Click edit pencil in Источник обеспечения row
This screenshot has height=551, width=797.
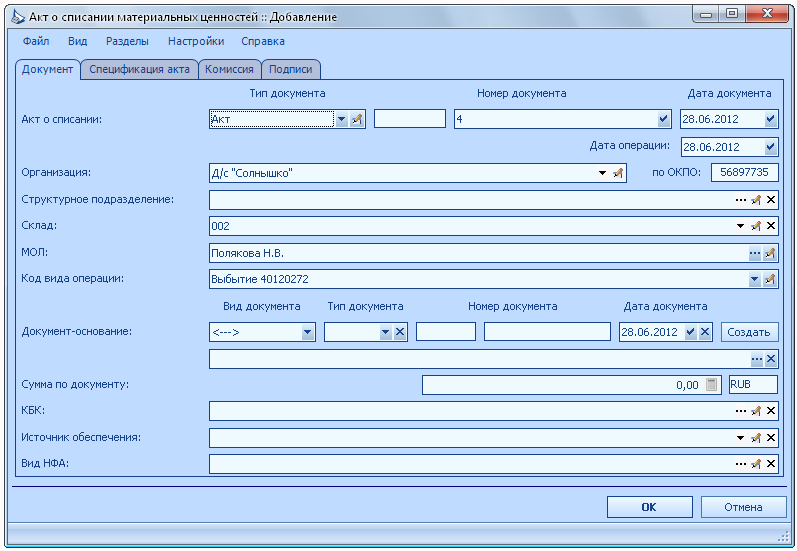756,438
